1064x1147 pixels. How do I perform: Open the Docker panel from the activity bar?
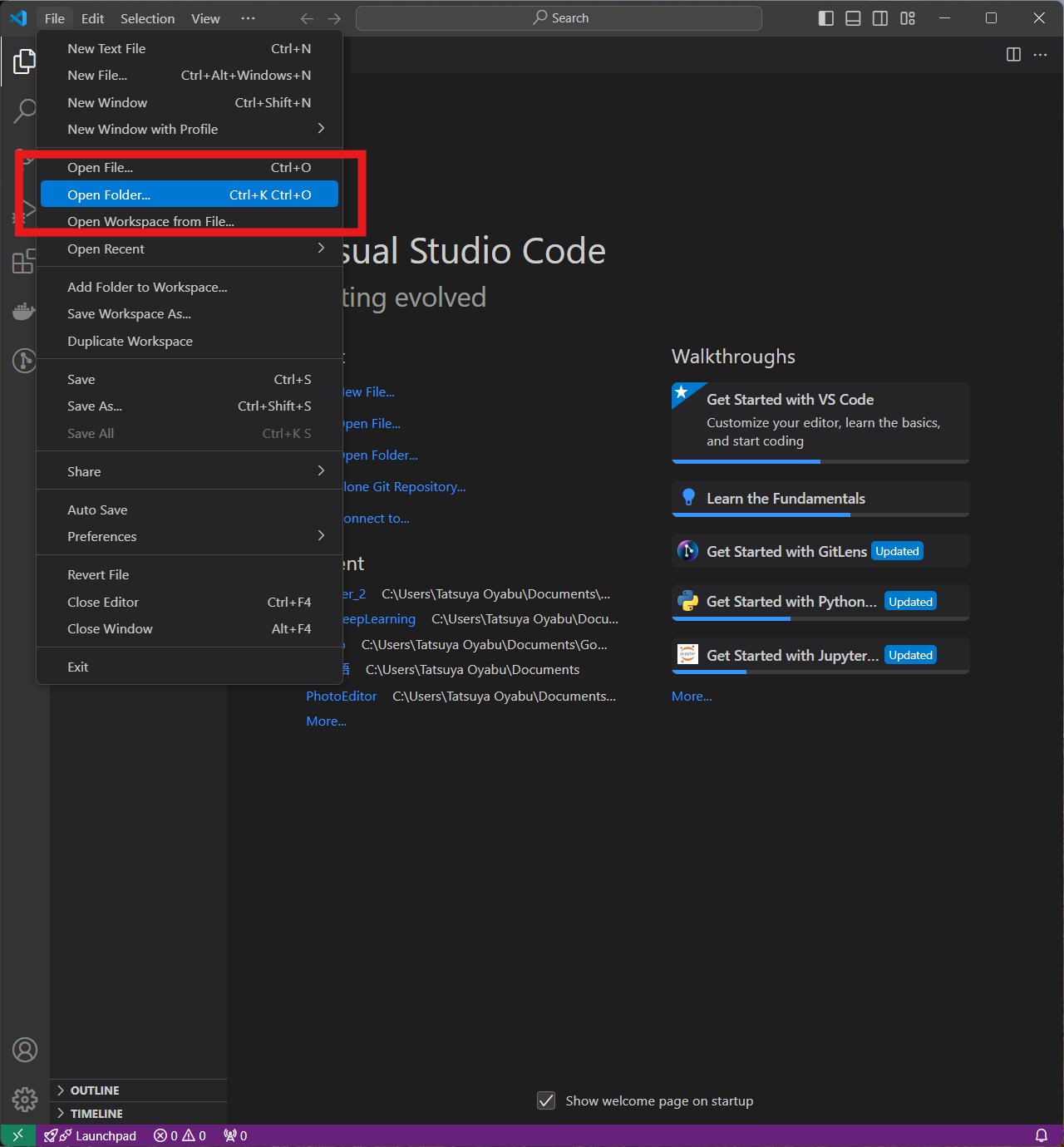tap(25, 310)
